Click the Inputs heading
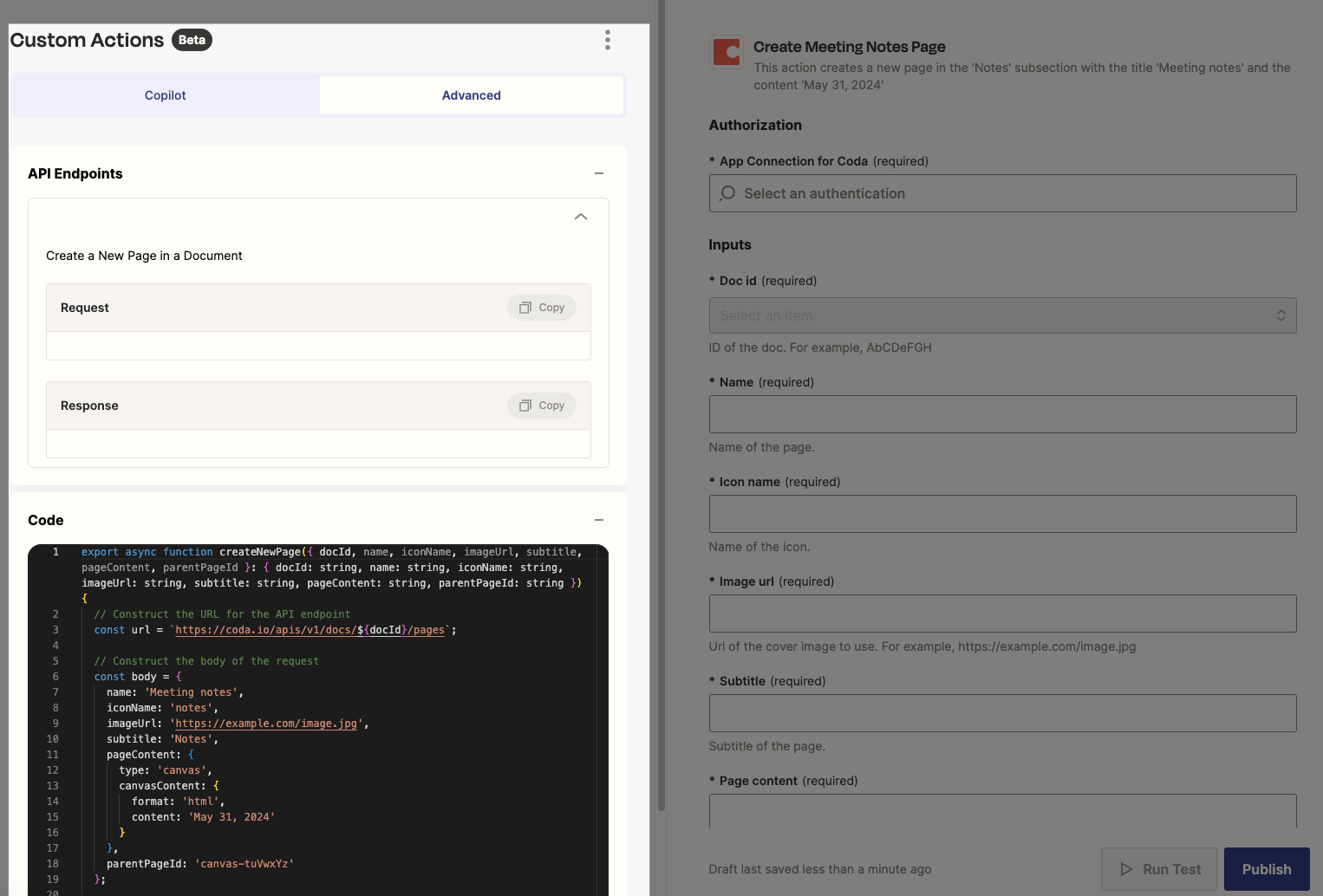The height and width of the screenshot is (896, 1323). click(730, 244)
